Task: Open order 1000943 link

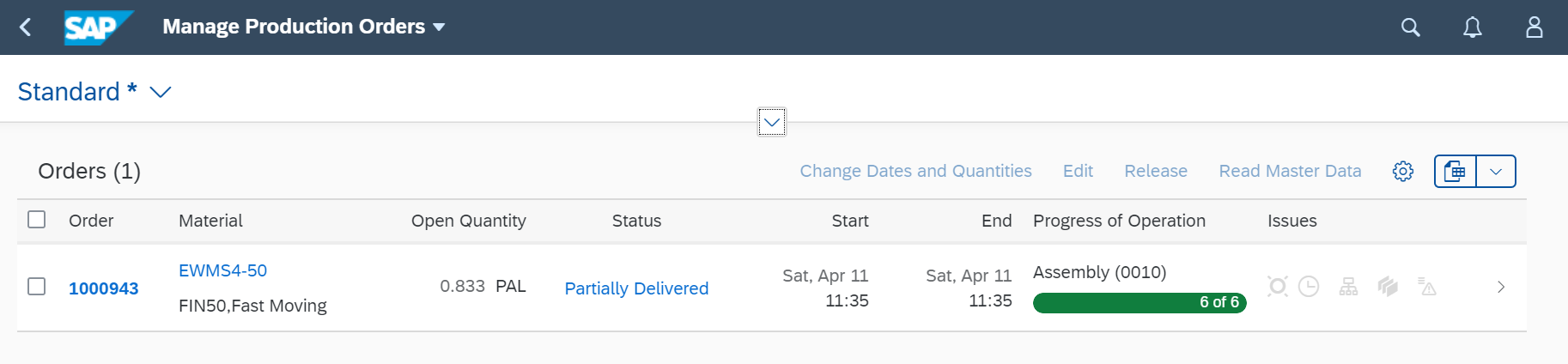Action: [x=103, y=288]
